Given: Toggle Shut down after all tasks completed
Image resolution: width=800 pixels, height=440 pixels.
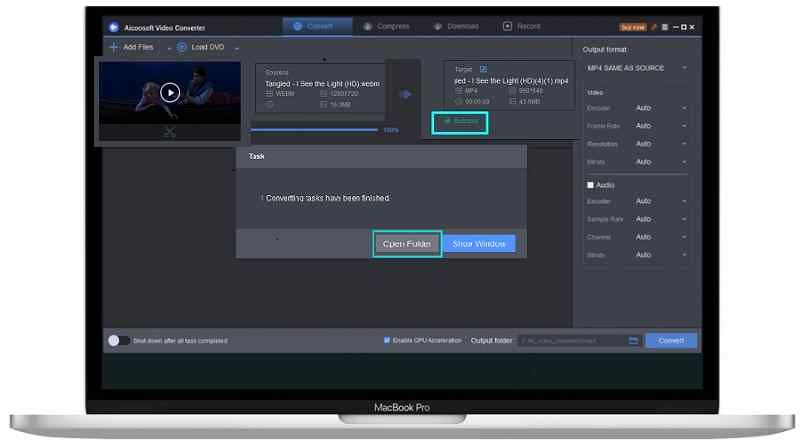Looking at the screenshot, I should (x=118, y=340).
